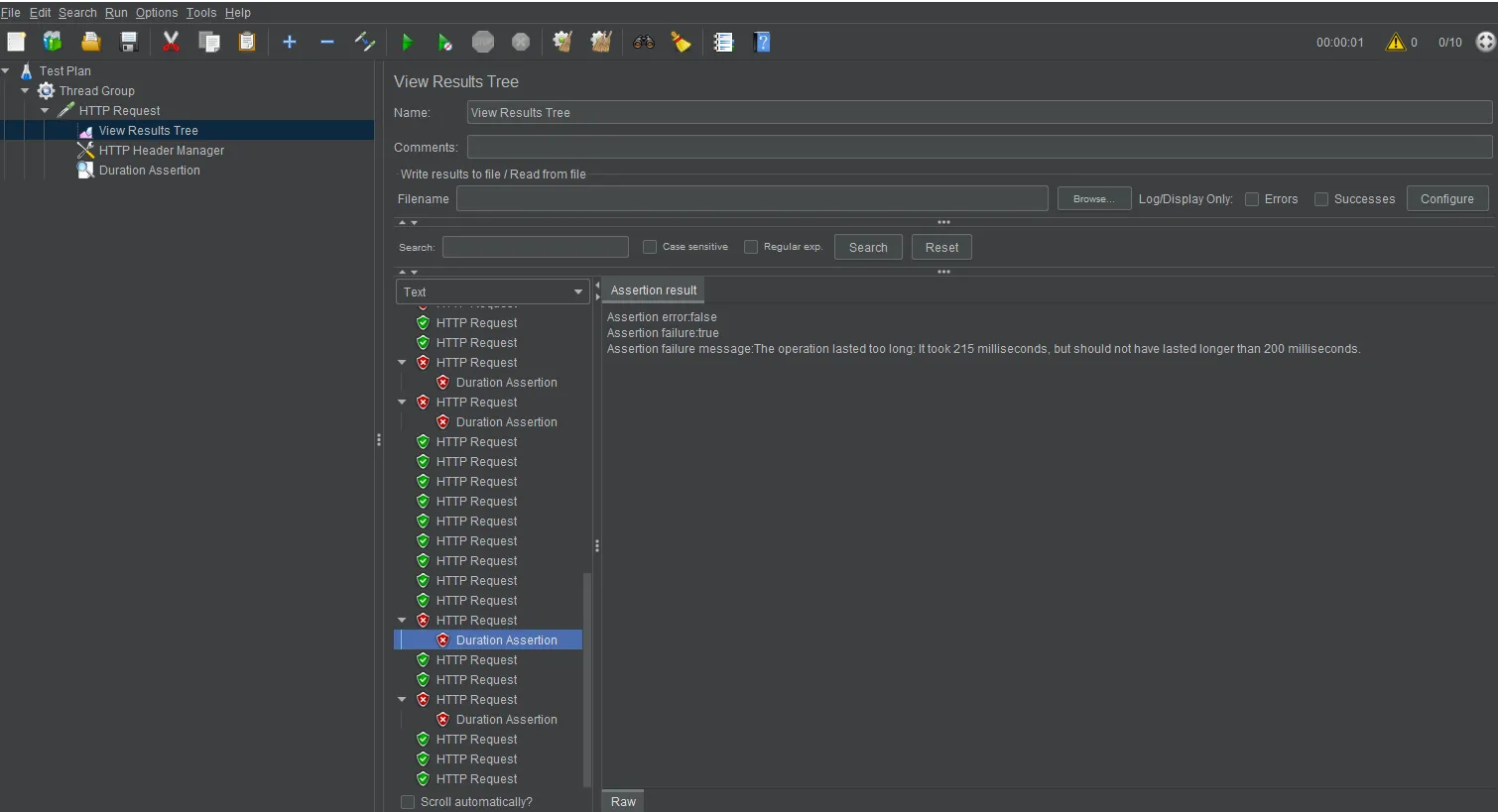
Task: Click the Start test green play icon
Action: (407, 42)
